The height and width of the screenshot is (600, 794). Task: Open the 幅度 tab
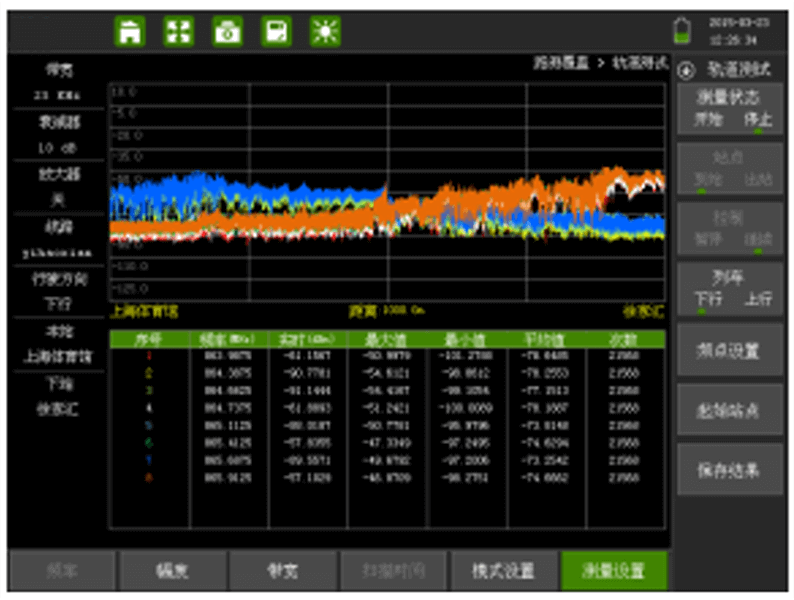[x=170, y=571]
